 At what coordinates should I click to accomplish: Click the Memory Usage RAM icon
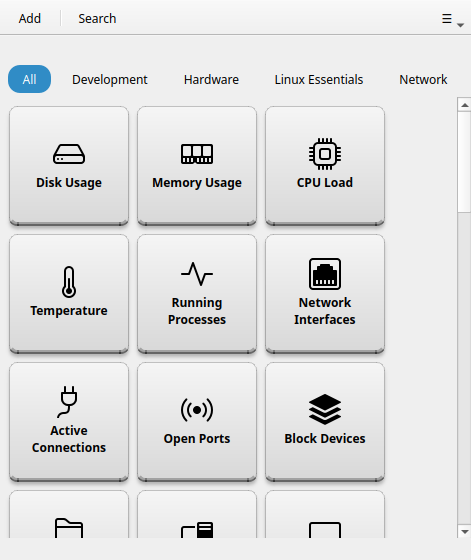197,154
